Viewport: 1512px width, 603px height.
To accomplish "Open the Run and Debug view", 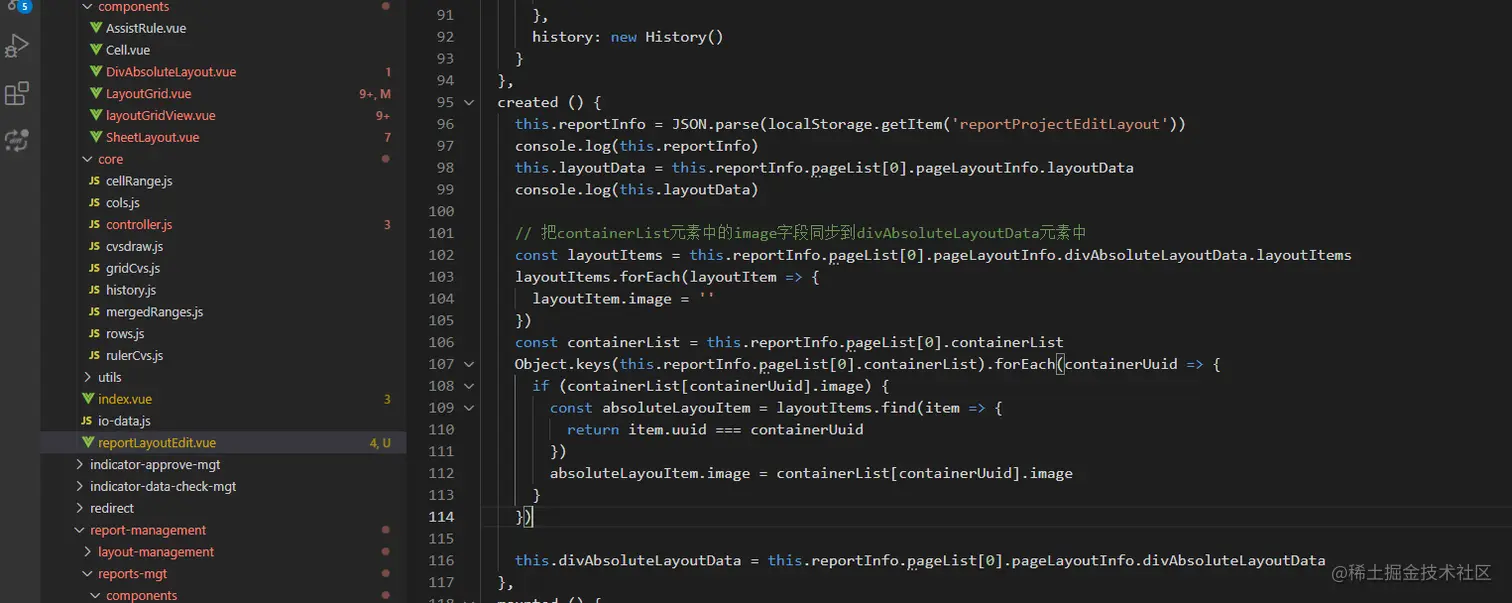I will click(x=17, y=46).
